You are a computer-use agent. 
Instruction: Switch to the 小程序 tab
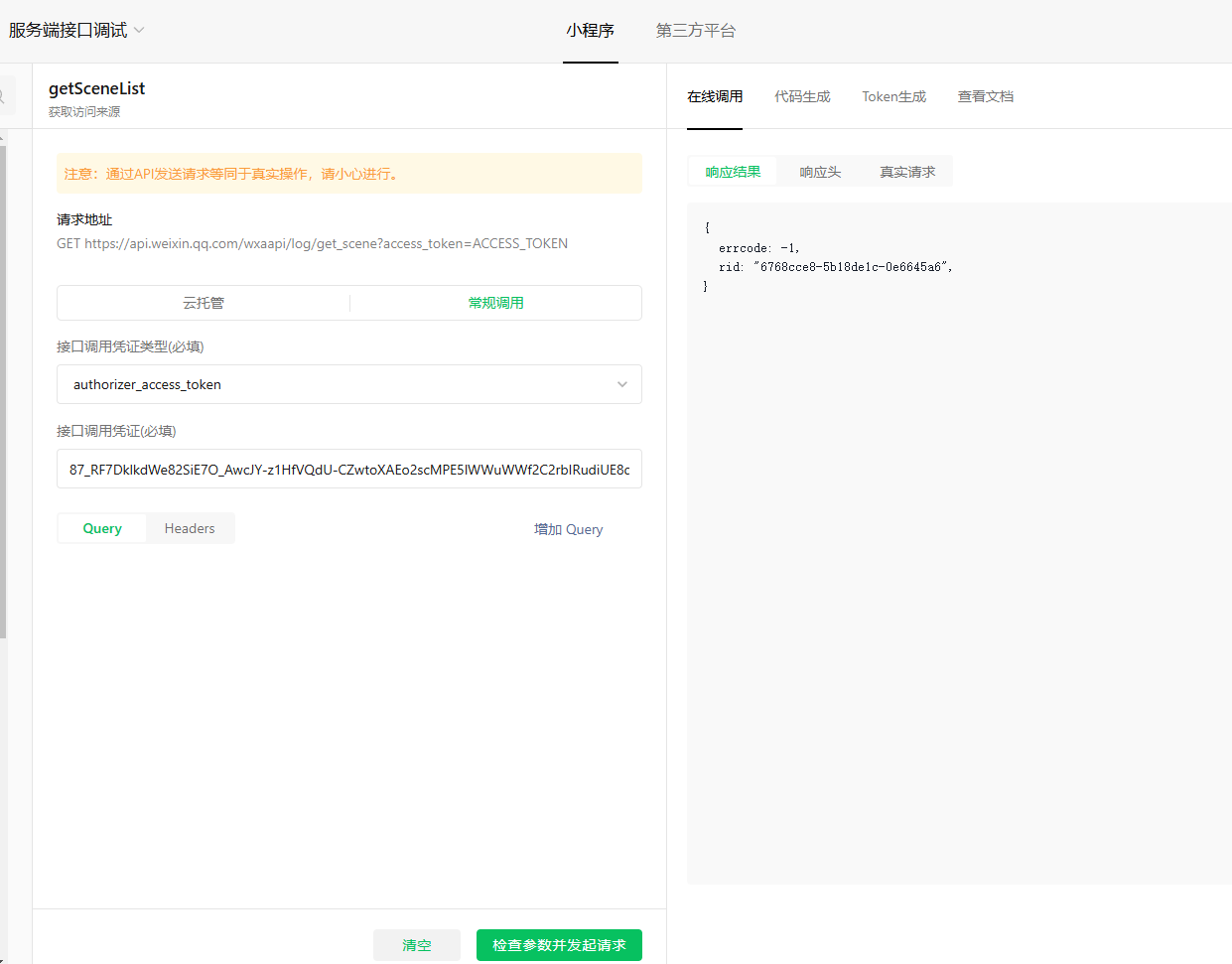tap(591, 31)
